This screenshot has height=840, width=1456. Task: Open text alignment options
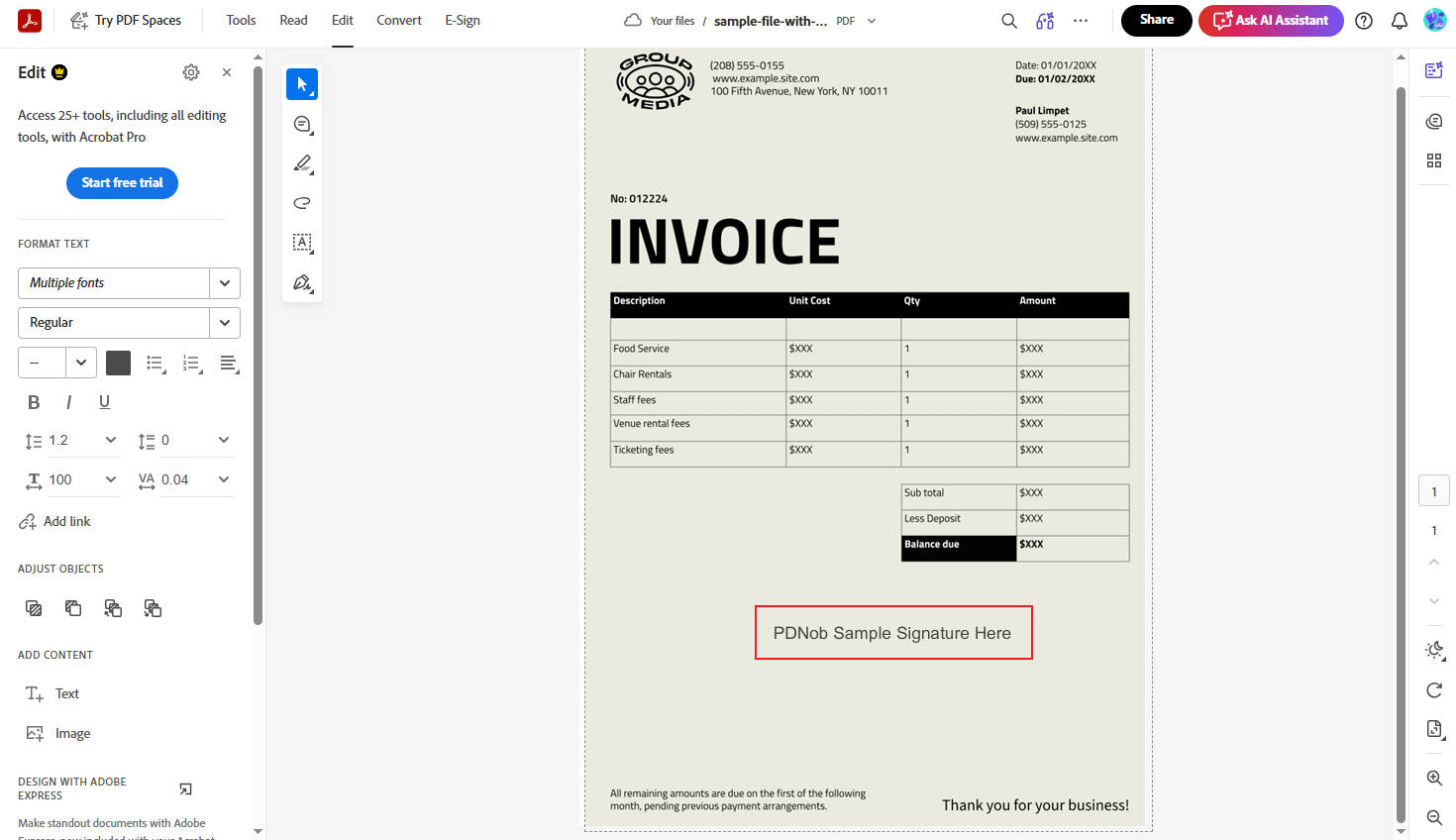(x=229, y=364)
